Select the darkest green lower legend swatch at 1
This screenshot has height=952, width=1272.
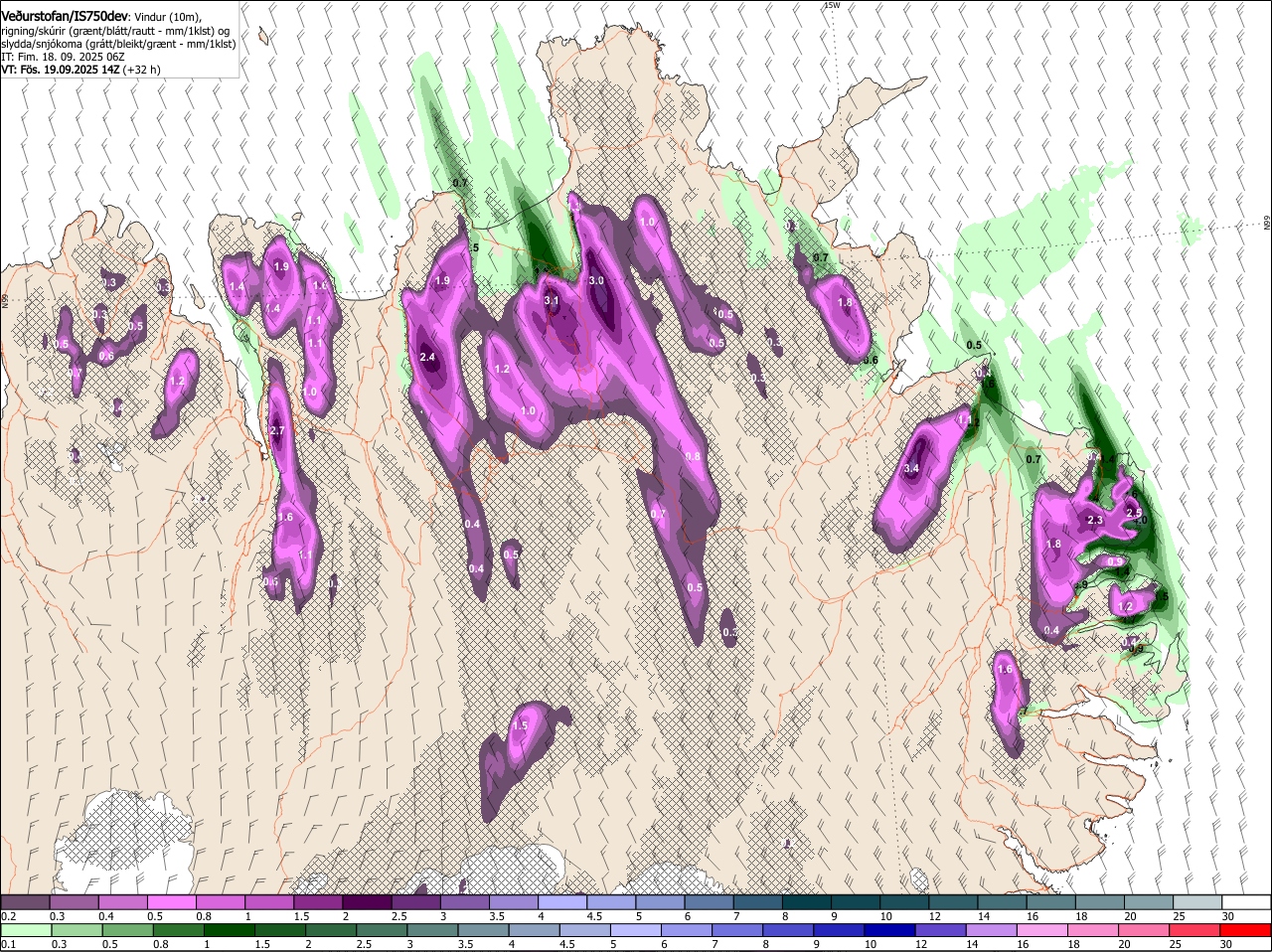(229, 931)
